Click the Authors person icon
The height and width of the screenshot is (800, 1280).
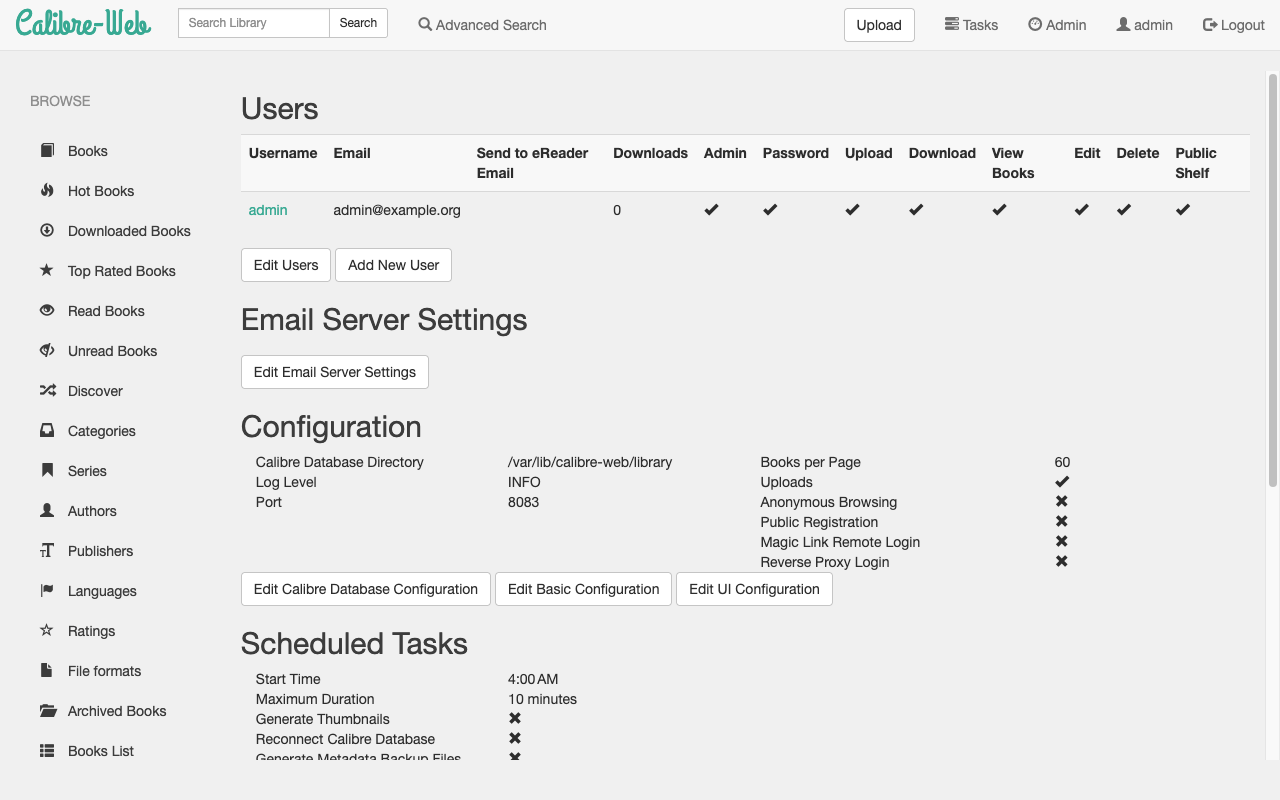[x=47, y=510]
